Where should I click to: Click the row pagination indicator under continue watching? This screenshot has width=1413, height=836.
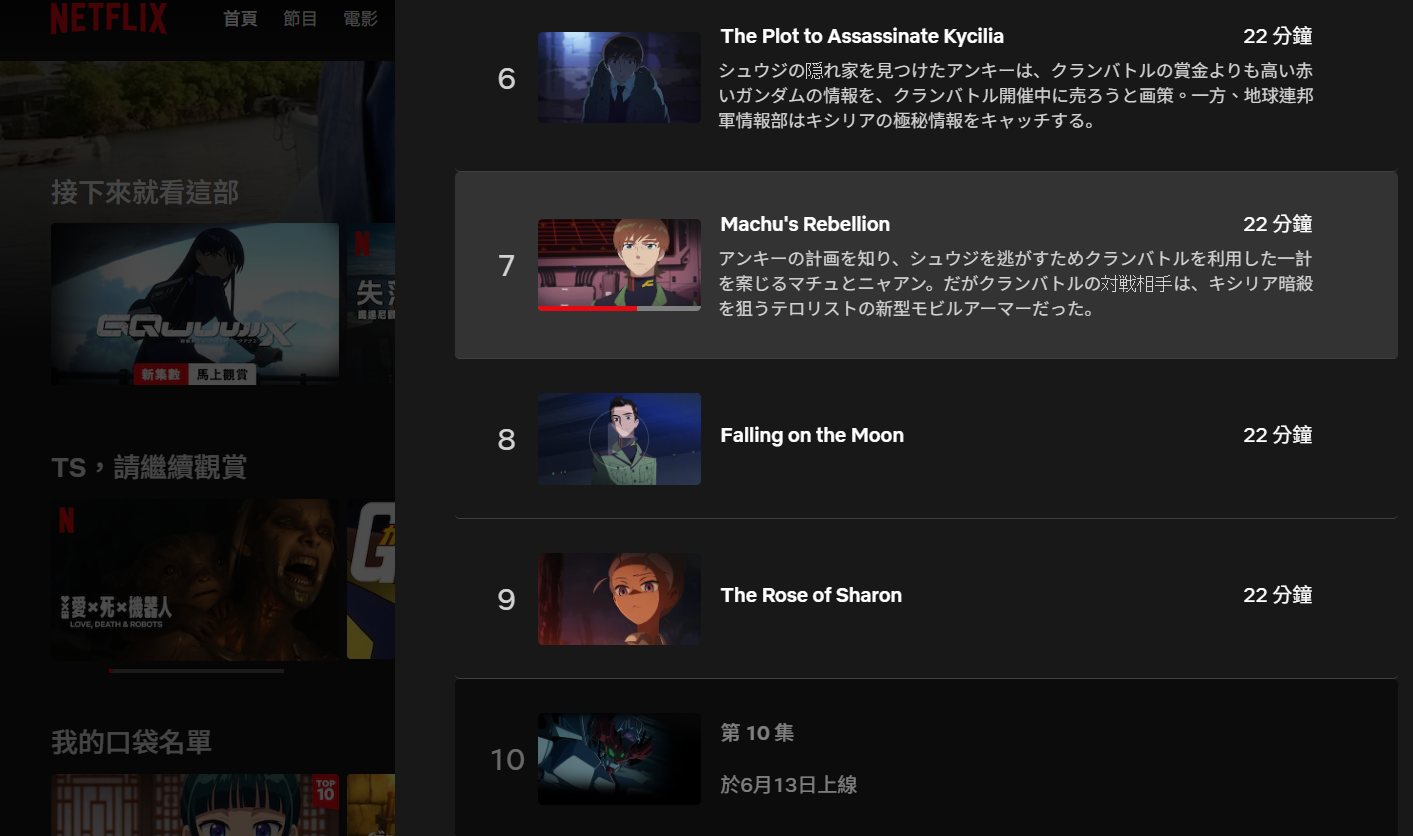click(x=197, y=671)
